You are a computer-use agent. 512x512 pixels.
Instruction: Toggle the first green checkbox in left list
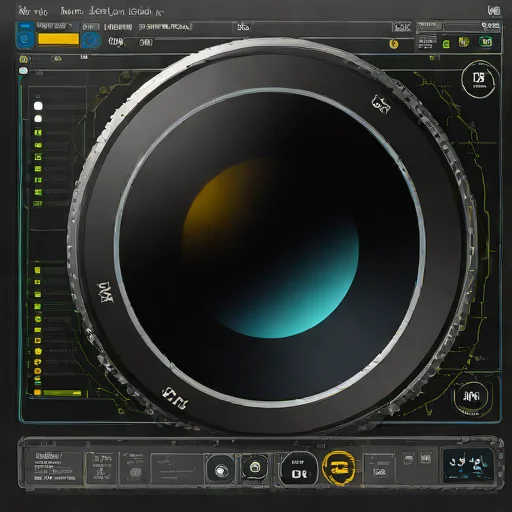(x=38, y=133)
